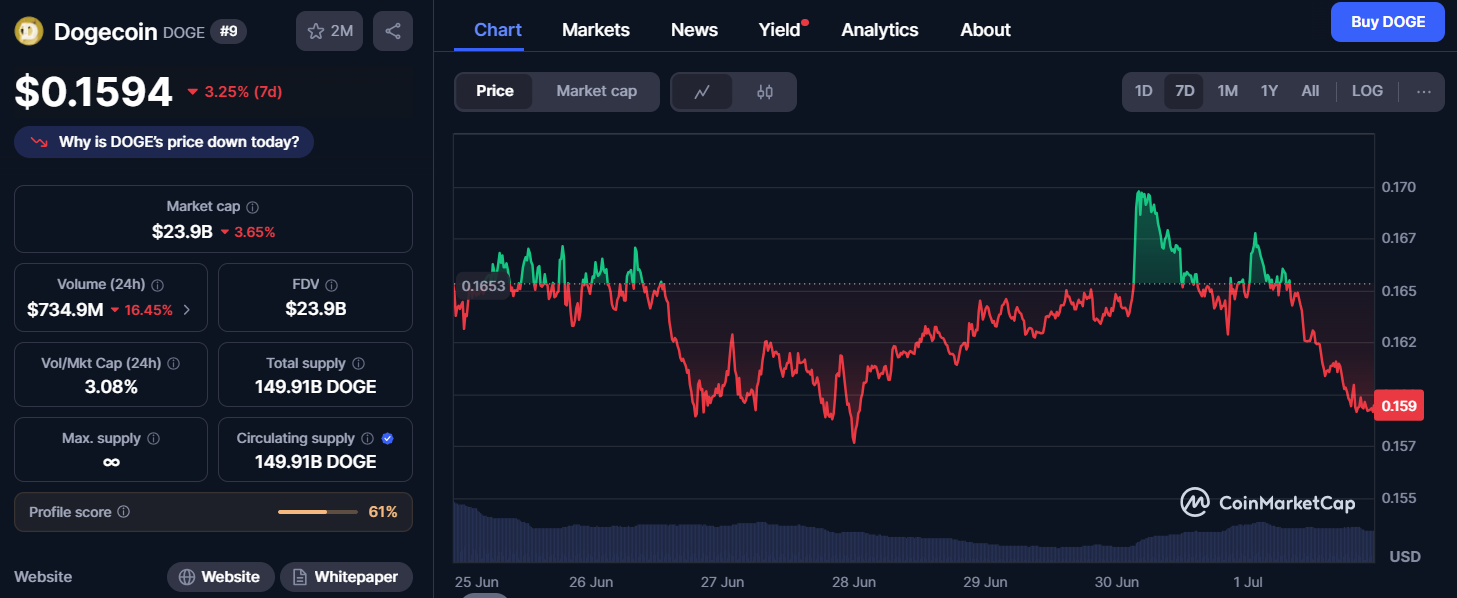Set chart range to 1Y

pos(1269,91)
